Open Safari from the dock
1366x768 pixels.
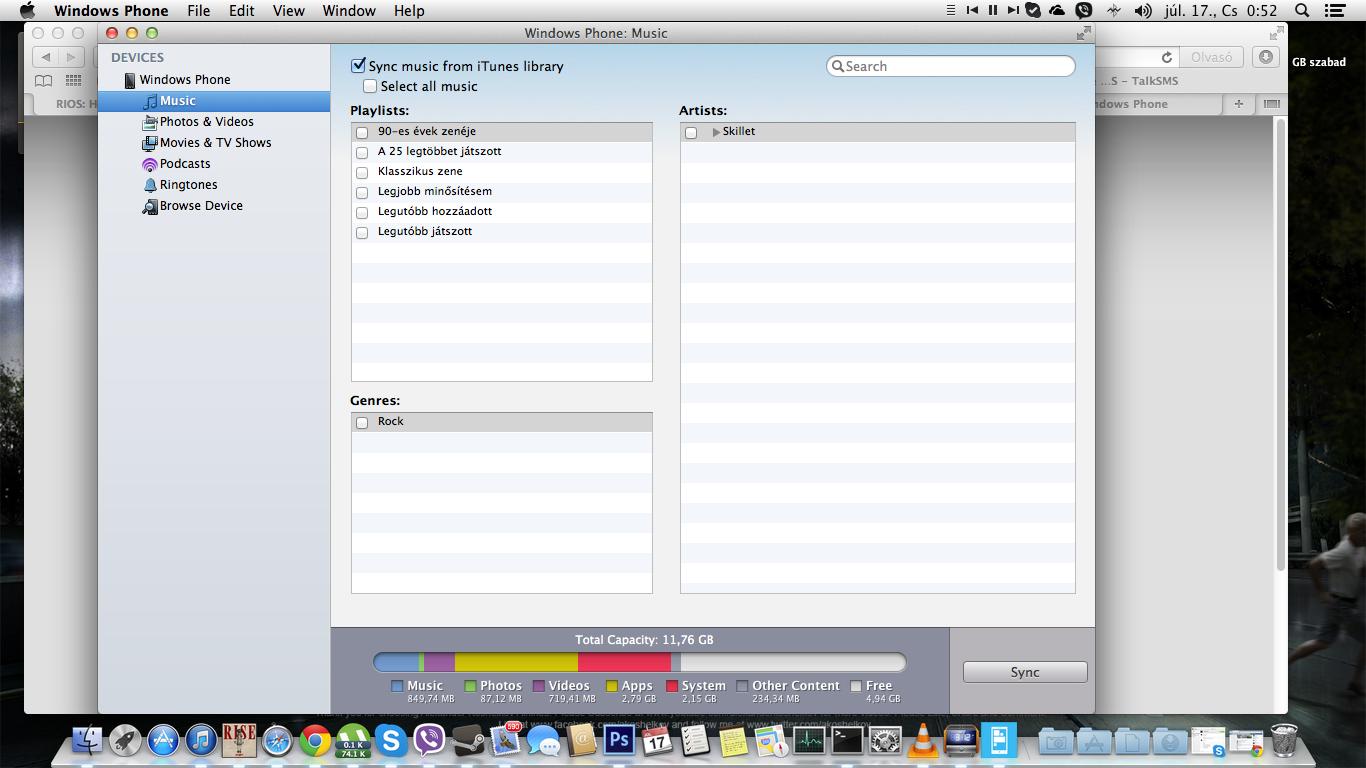[x=277, y=740]
